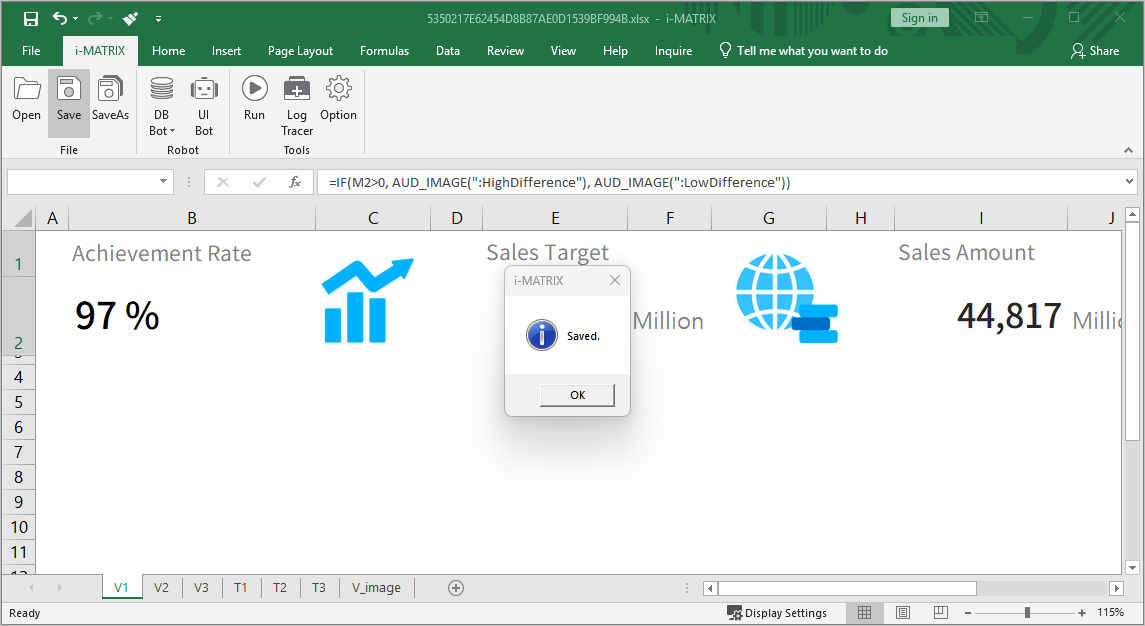
Task: Switch to Page Layout view in status bar
Action: tap(903, 613)
